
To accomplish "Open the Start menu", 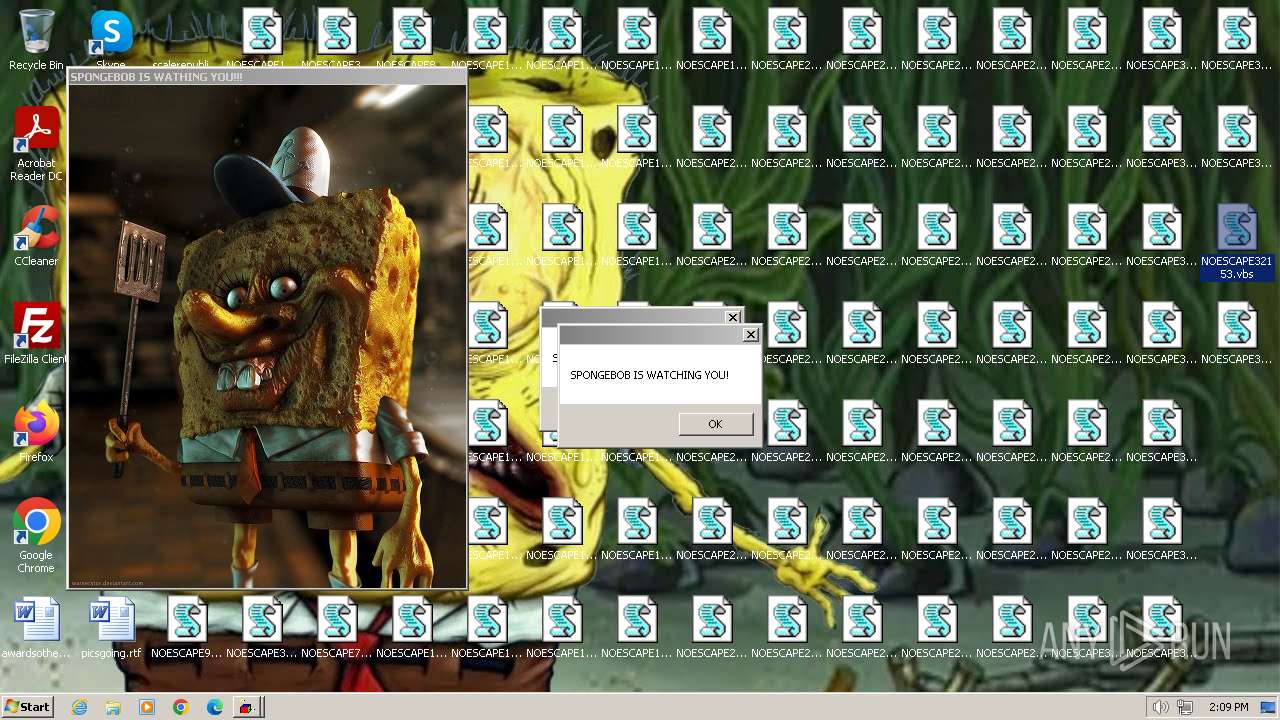I will 28,707.
